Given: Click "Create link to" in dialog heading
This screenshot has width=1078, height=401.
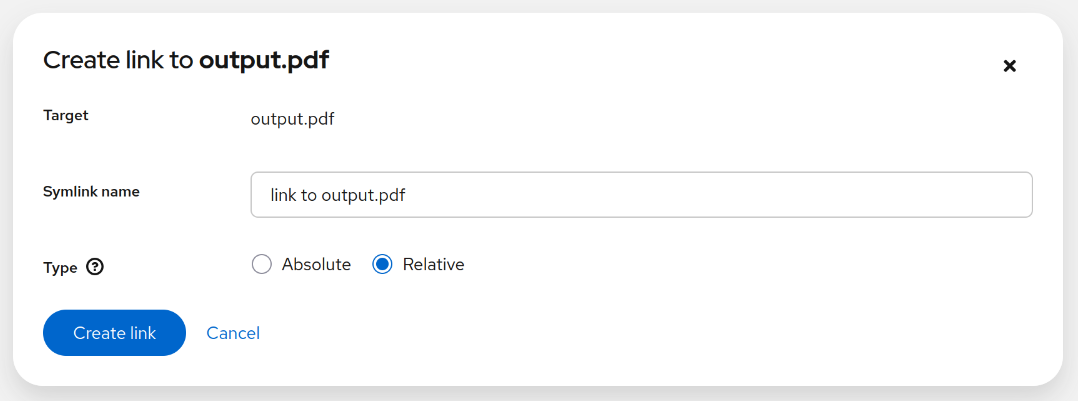Looking at the screenshot, I should 118,61.
